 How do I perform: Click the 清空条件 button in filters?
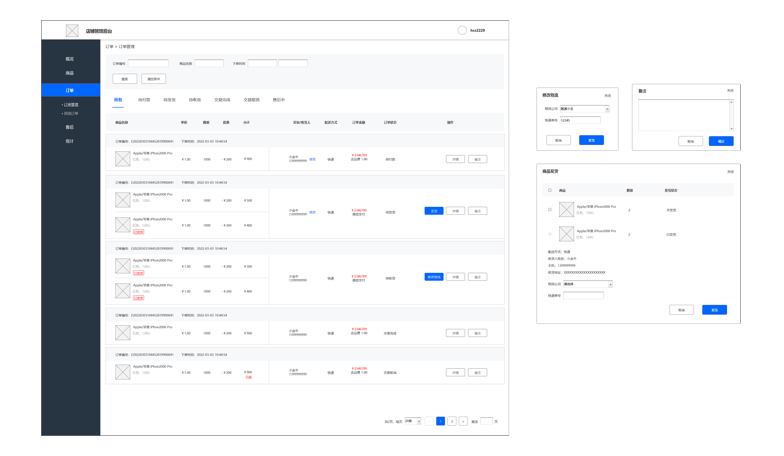click(153, 78)
